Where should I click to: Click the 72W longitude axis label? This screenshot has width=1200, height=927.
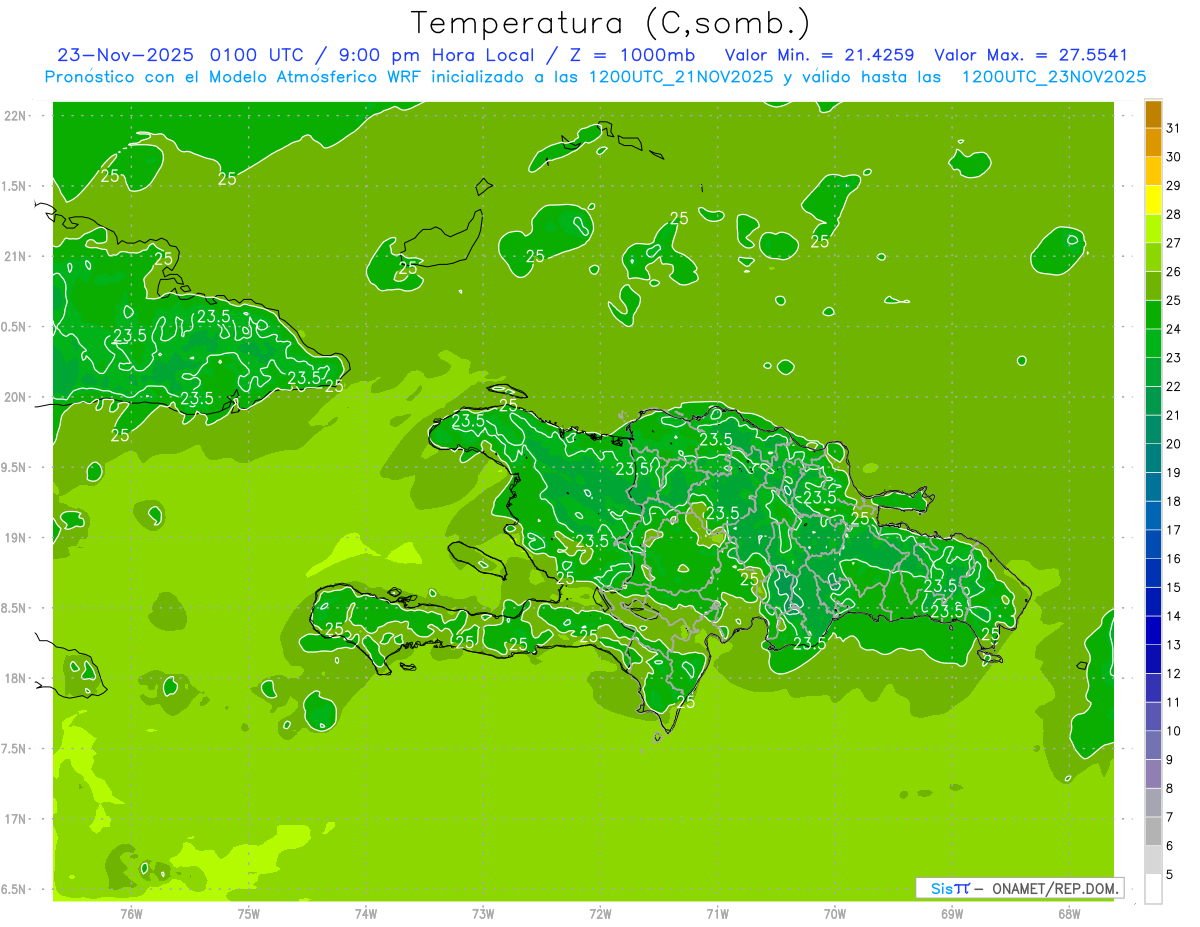[x=600, y=914]
